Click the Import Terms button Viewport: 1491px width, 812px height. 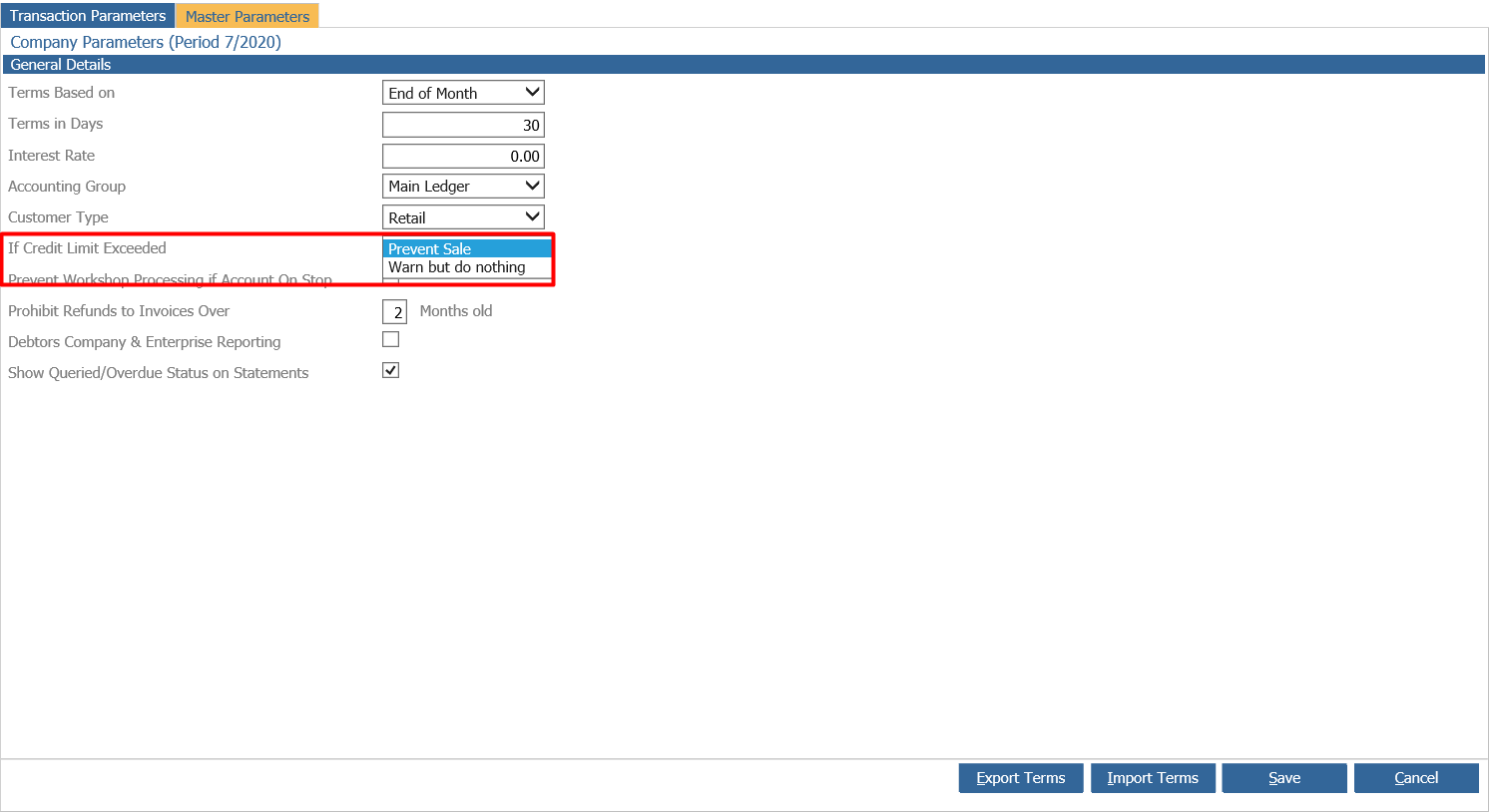click(1153, 777)
